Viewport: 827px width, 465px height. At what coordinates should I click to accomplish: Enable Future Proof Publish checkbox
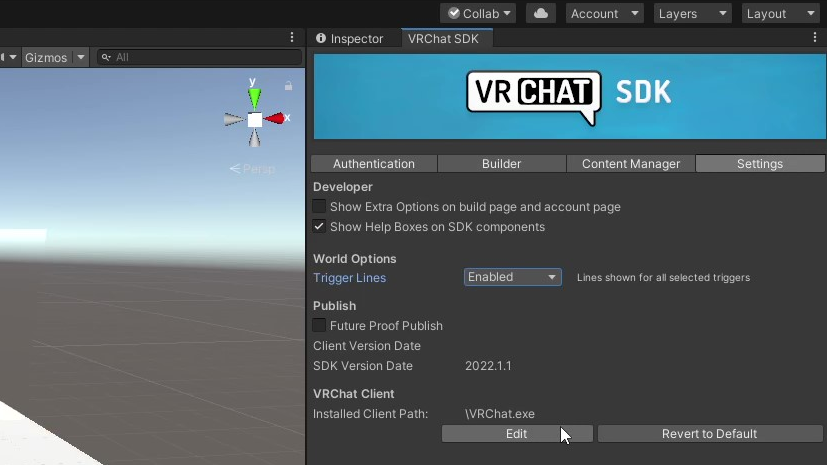coord(319,325)
